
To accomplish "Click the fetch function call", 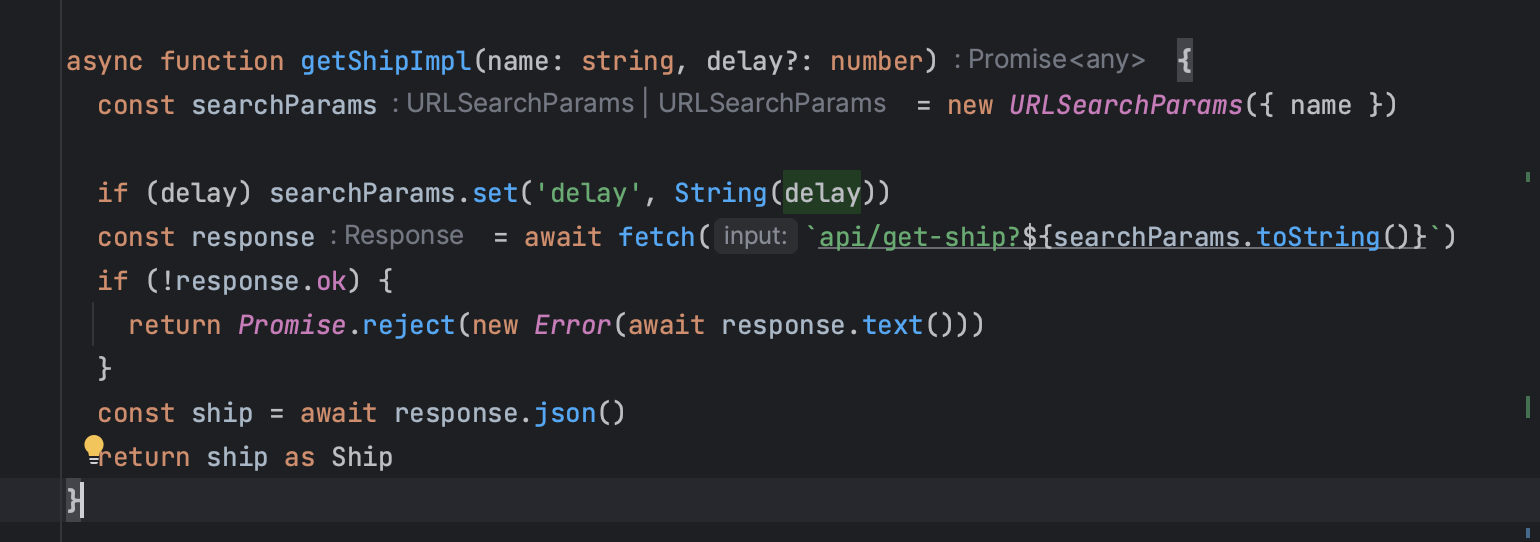I will (658, 237).
